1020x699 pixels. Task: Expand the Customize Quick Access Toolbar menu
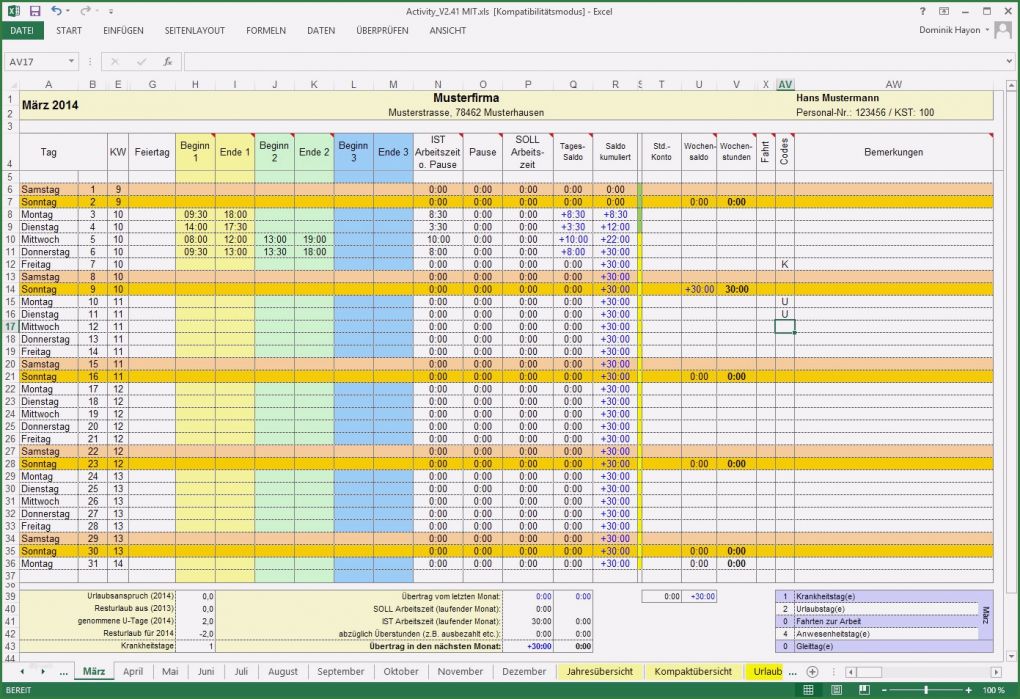point(110,11)
